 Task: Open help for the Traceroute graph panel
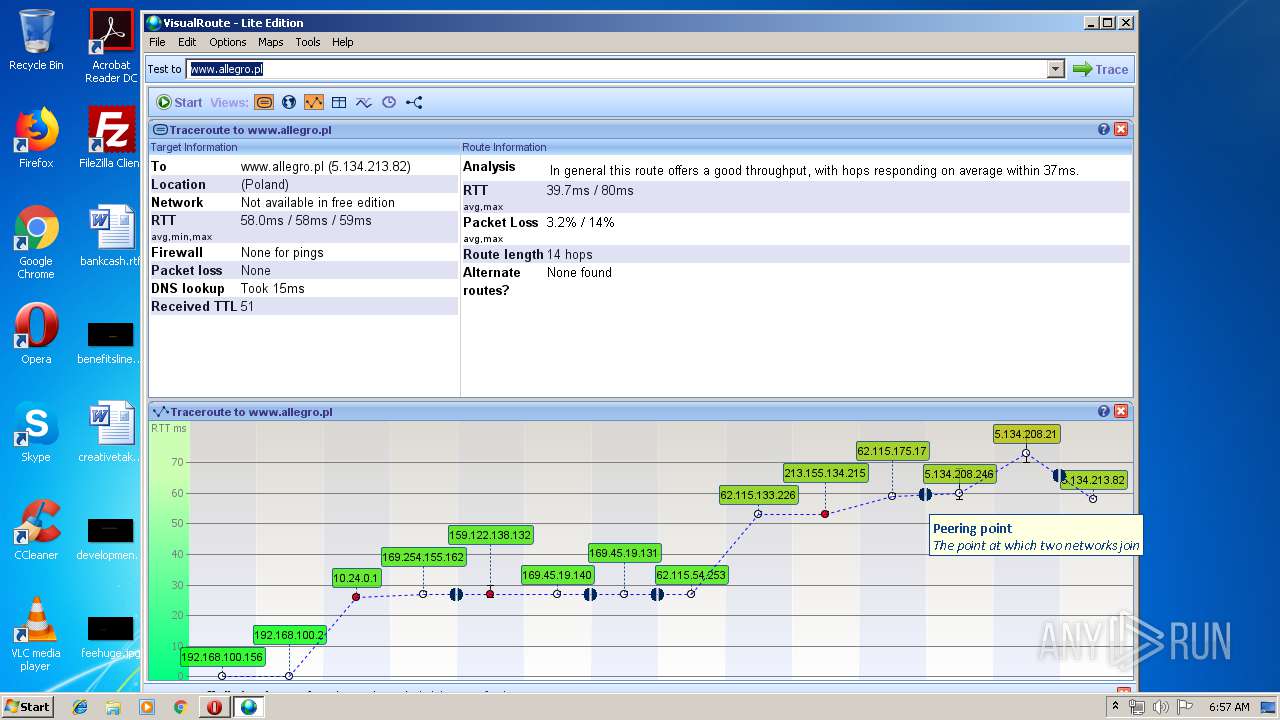click(1104, 411)
